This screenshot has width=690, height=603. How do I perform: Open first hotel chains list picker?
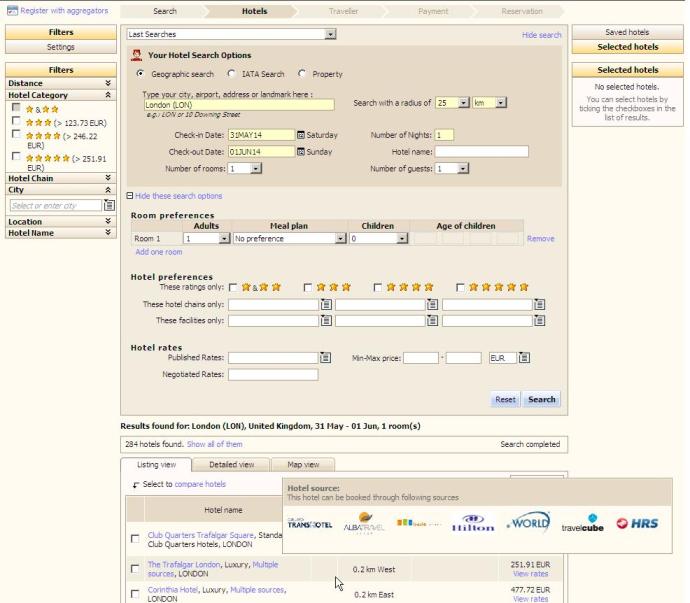point(325,305)
